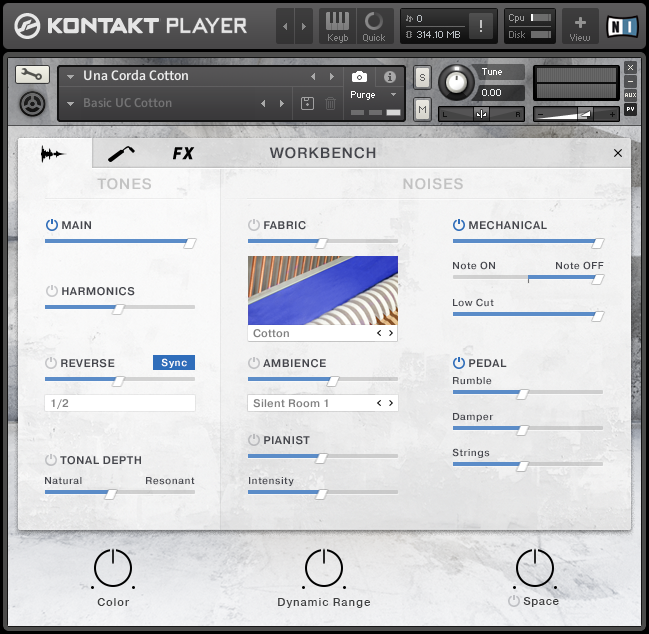The image size is (649, 634).
Task: Select next Una Corda Cotton instrument arrow
Action: click(x=332, y=77)
